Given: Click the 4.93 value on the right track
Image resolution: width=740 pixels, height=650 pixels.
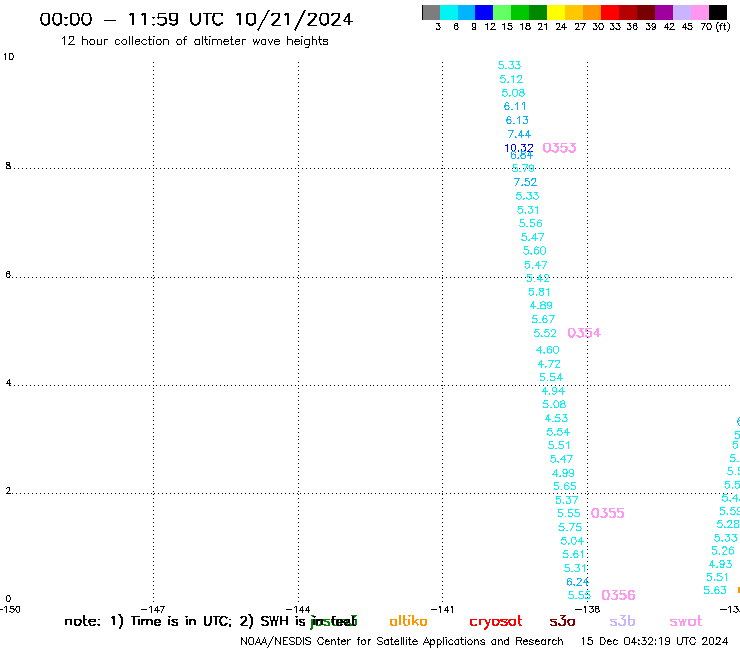Looking at the screenshot, I should [721, 564].
